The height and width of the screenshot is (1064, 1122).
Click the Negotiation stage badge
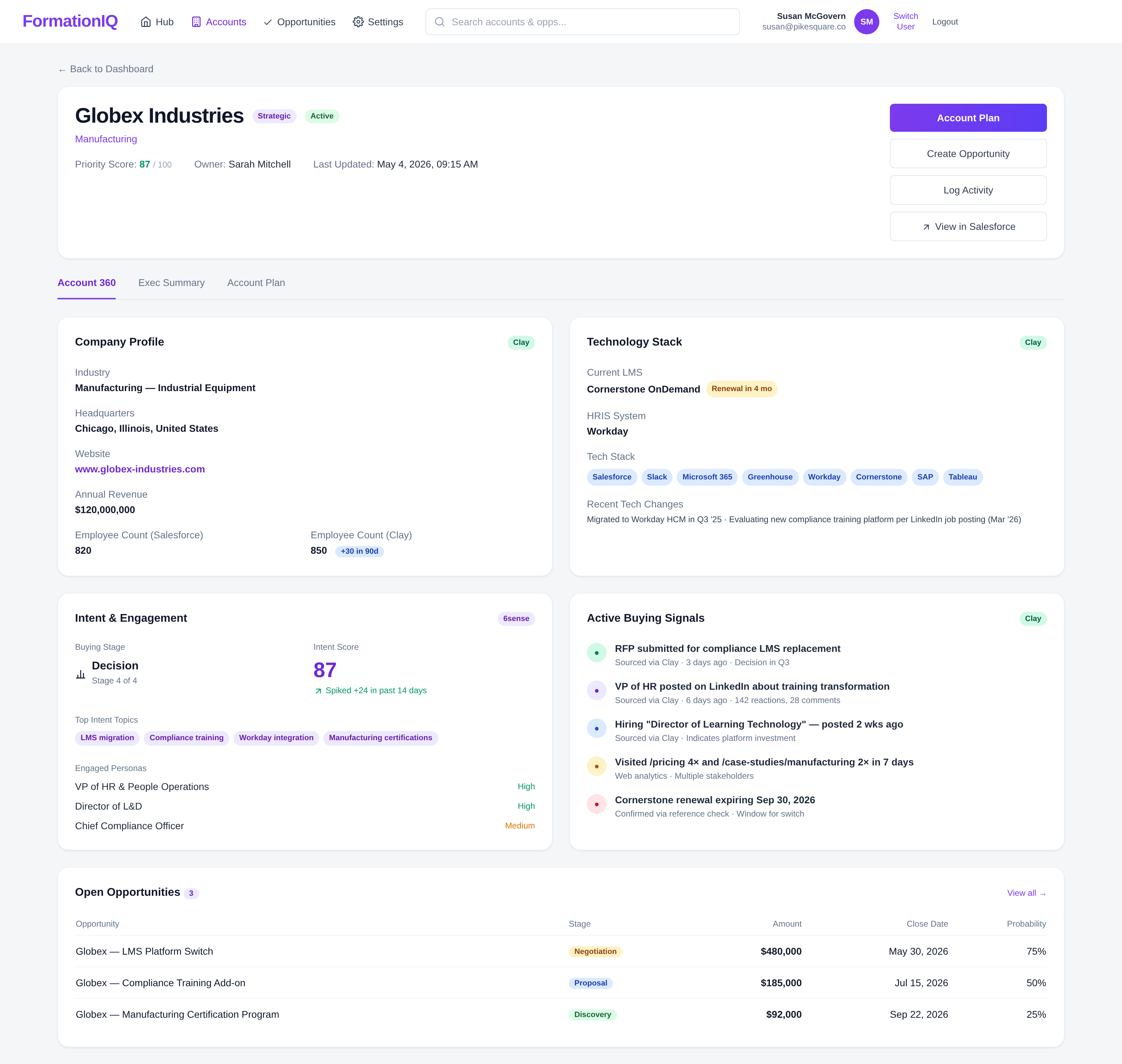pos(595,951)
